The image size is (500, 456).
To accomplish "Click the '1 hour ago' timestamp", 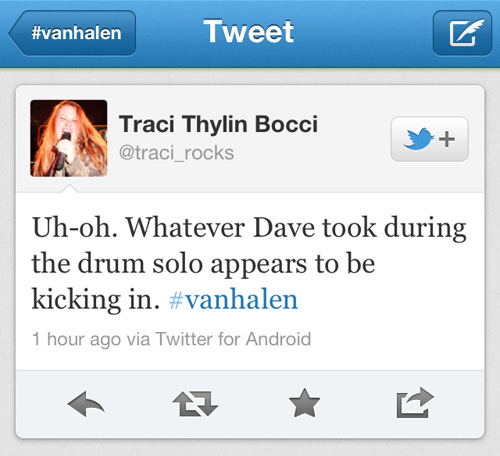I will 76,339.
